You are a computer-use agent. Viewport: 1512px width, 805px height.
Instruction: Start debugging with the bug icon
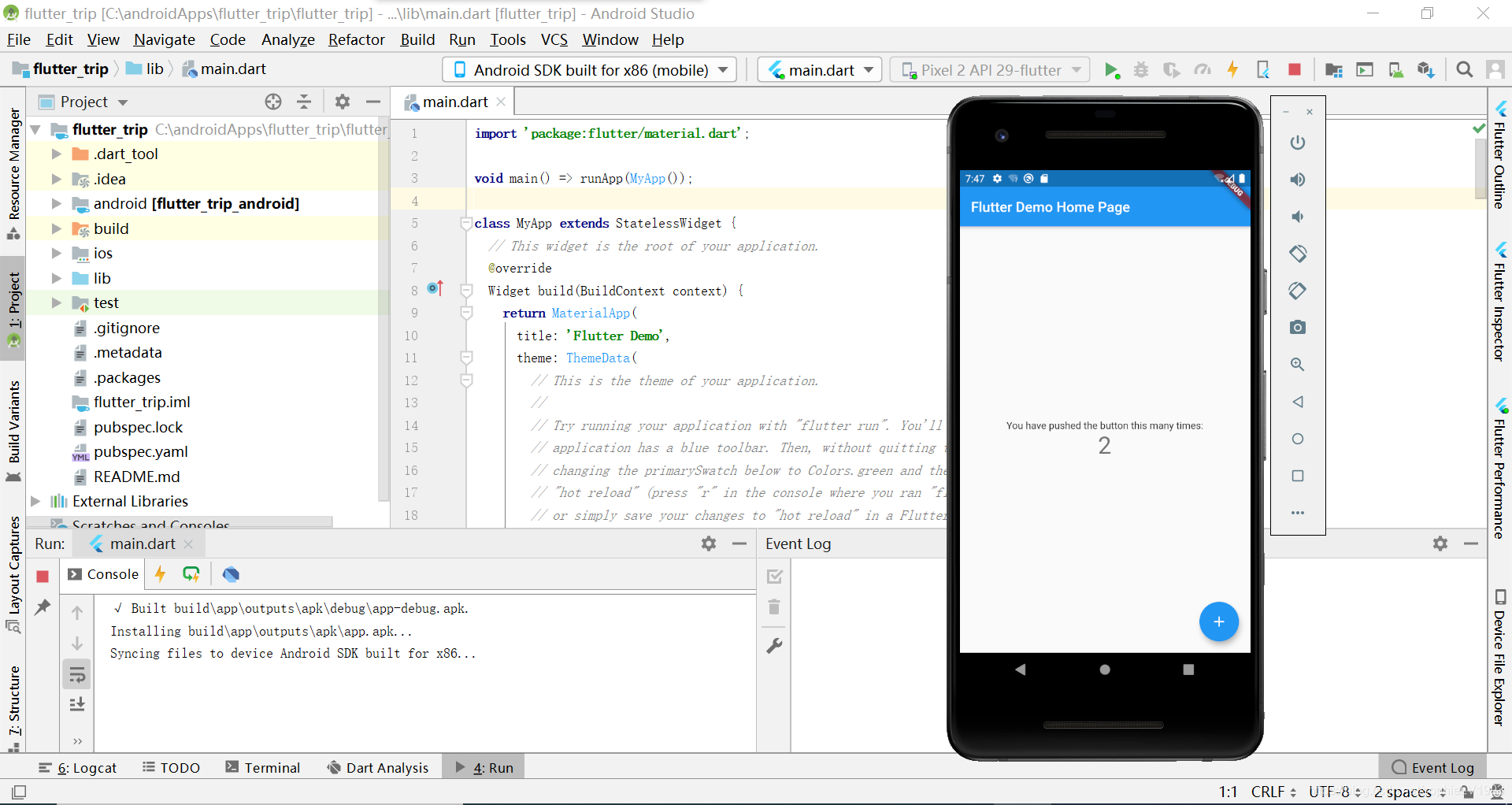point(1141,70)
